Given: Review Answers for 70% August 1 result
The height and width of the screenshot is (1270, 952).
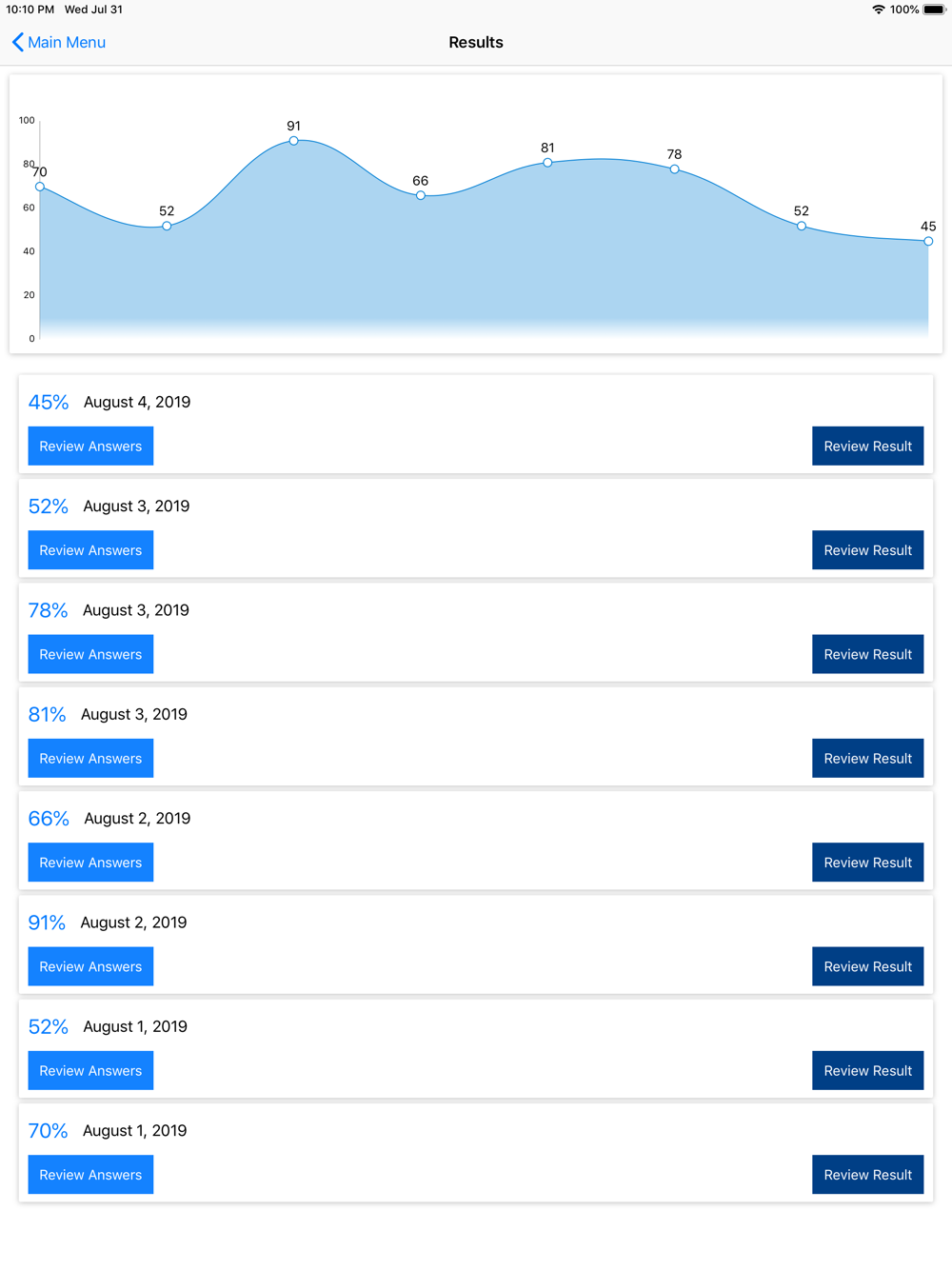Looking at the screenshot, I should click(x=90, y=1175).
